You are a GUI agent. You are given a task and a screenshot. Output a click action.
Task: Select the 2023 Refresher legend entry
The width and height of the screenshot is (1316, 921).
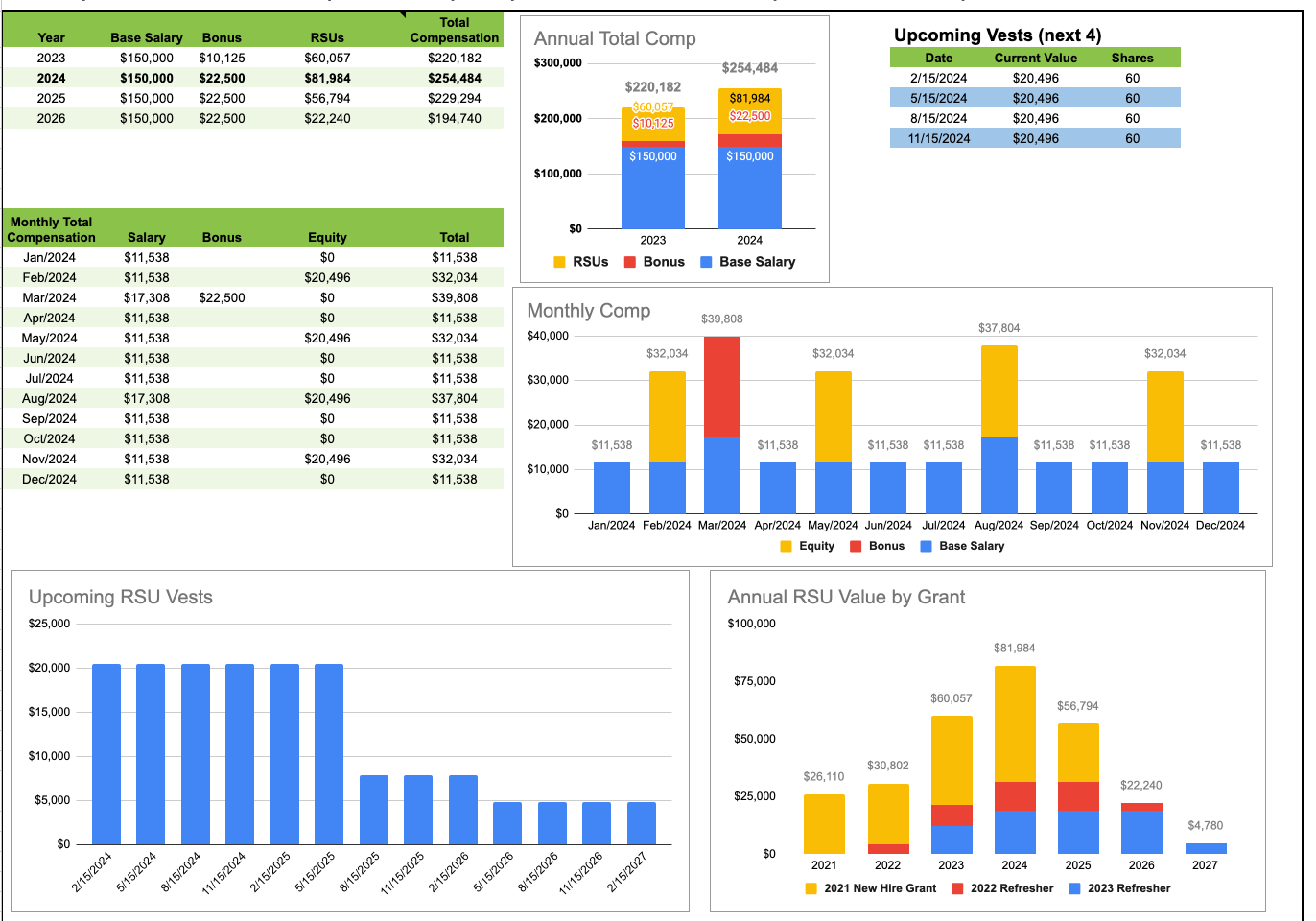pyautogui.click(x=1121, y=887)
